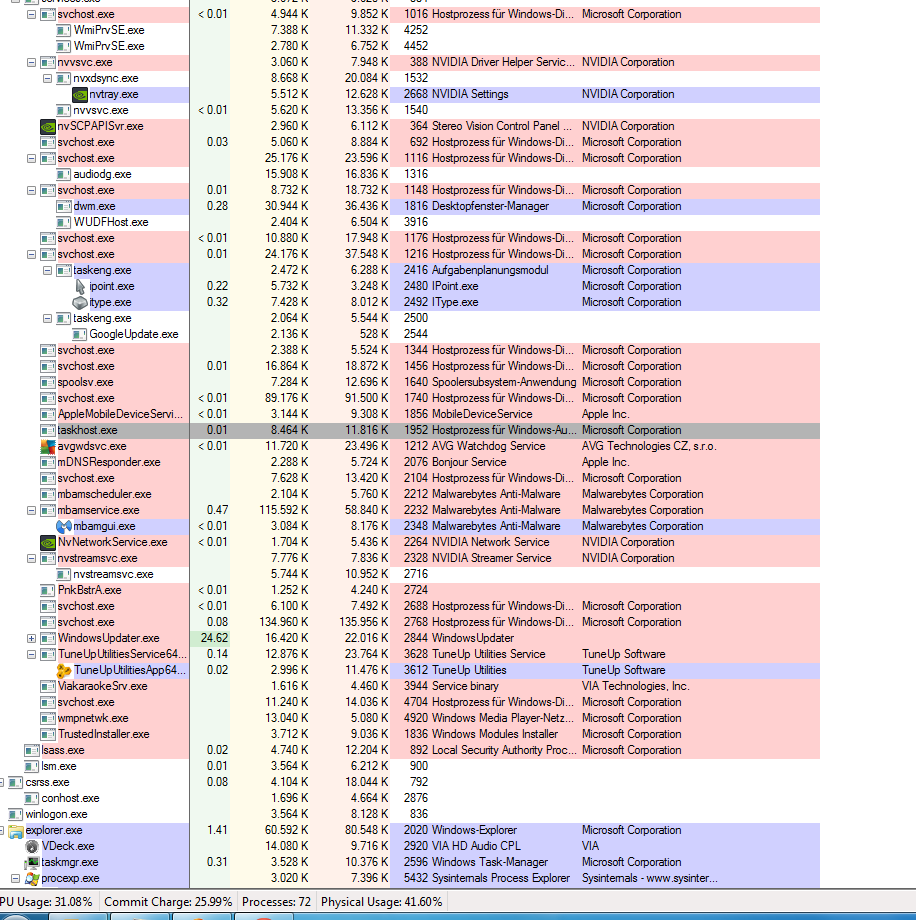Image resolution: width=916 pixels, height=920 pixels.
Task: Collapse the nvstreamsvc.exe PID 2328 branch
Action: 32,559
